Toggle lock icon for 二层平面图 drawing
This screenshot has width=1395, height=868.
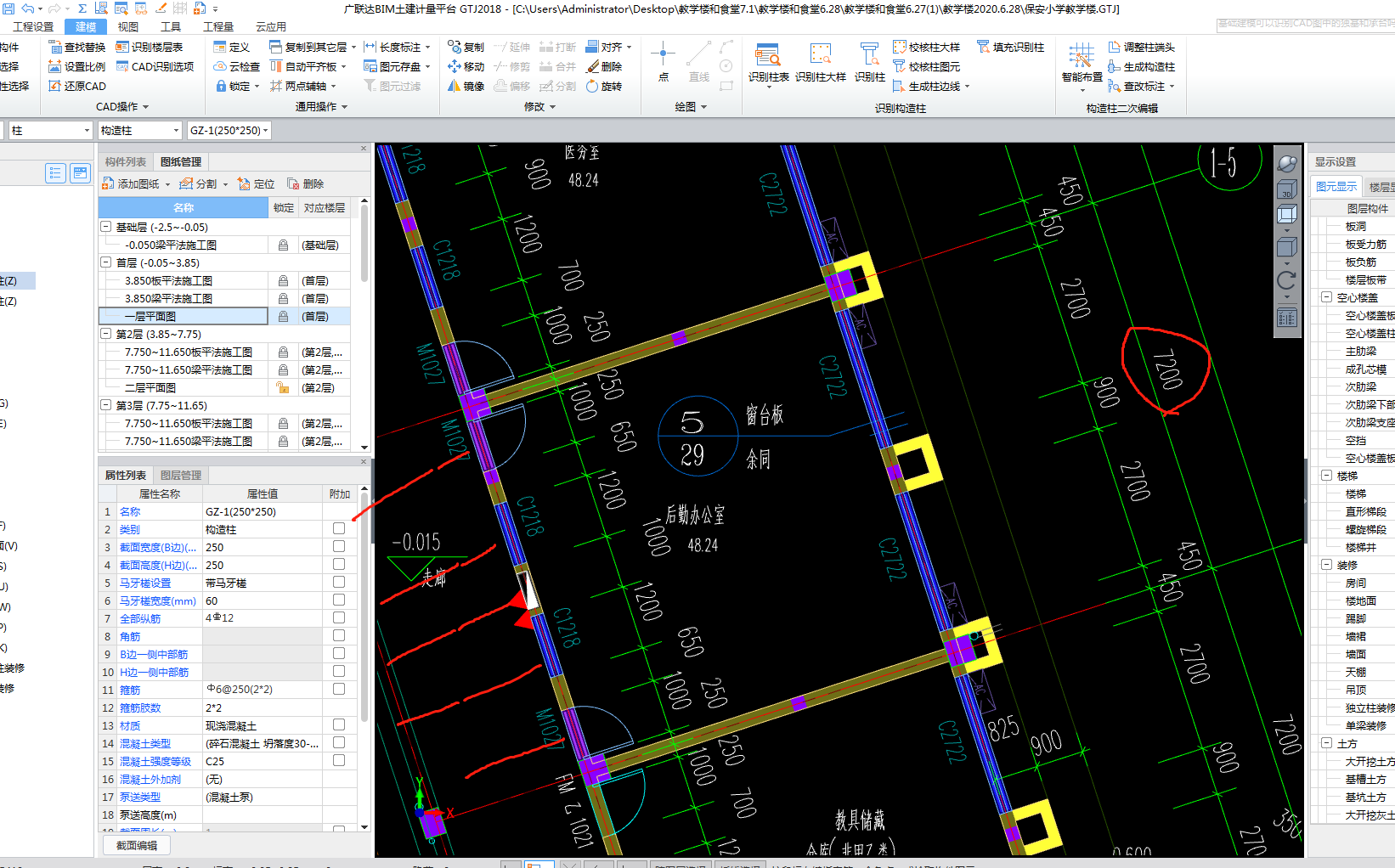click(x=283, y=387)
